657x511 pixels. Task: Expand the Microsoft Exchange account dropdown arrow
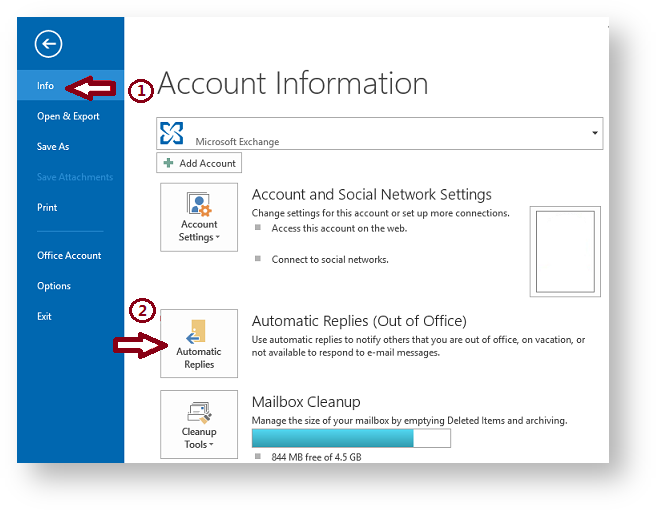tap(595, 133)
